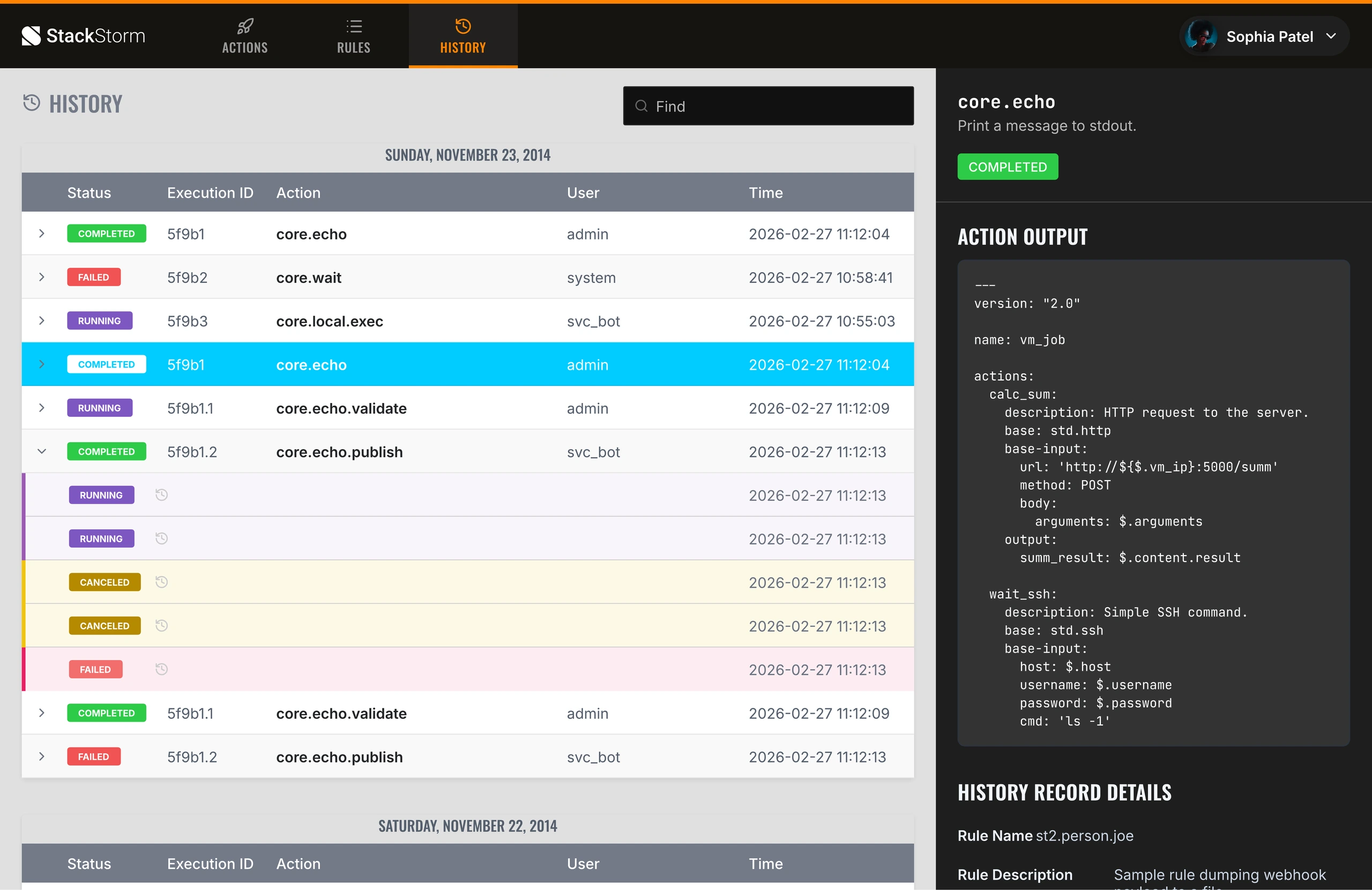
Task: Expand the highlighted core.echo row chevron
Action: (41, 364)
